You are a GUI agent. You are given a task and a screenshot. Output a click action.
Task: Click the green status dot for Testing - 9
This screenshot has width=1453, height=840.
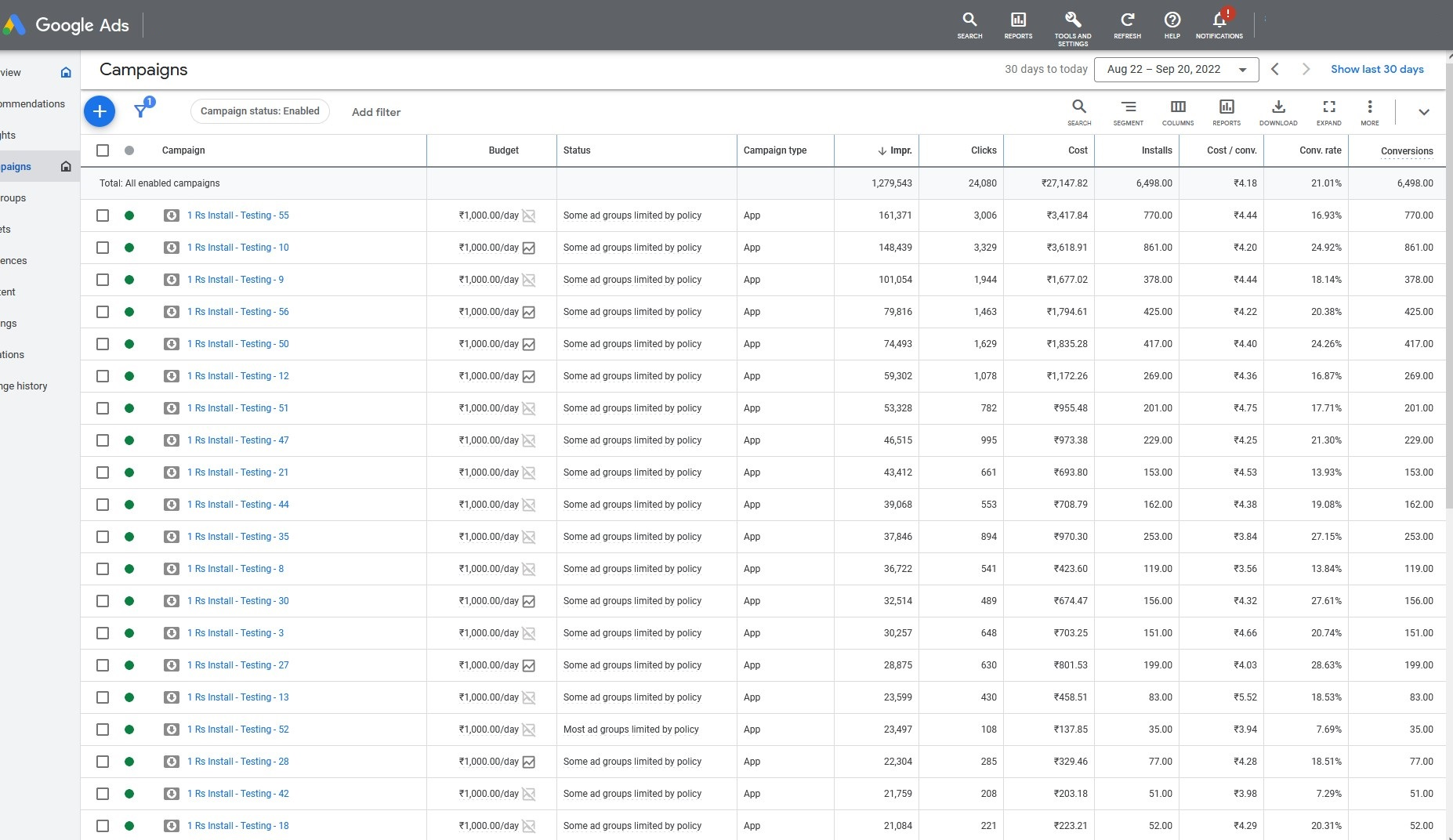point(129,280)
